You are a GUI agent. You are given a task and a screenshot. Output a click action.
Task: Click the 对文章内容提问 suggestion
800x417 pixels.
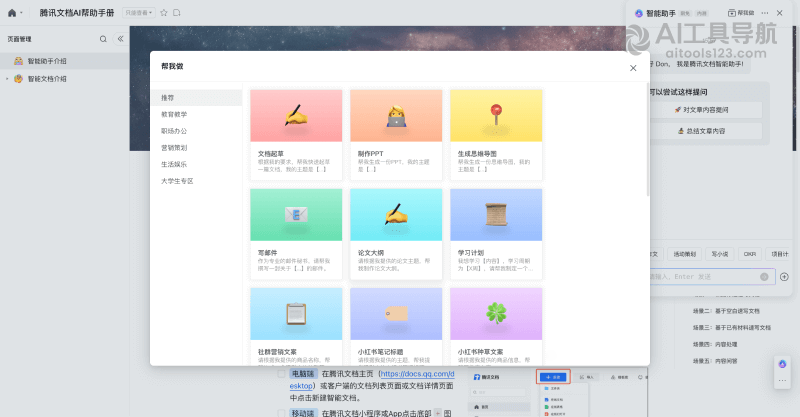[x=706, y=110]
